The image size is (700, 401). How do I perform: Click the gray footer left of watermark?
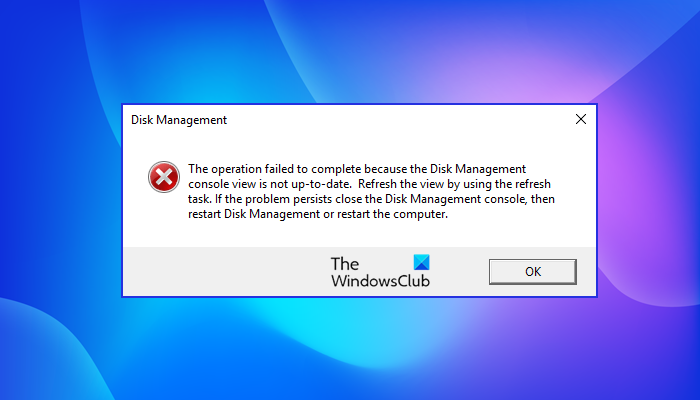(x=220, y=271)
